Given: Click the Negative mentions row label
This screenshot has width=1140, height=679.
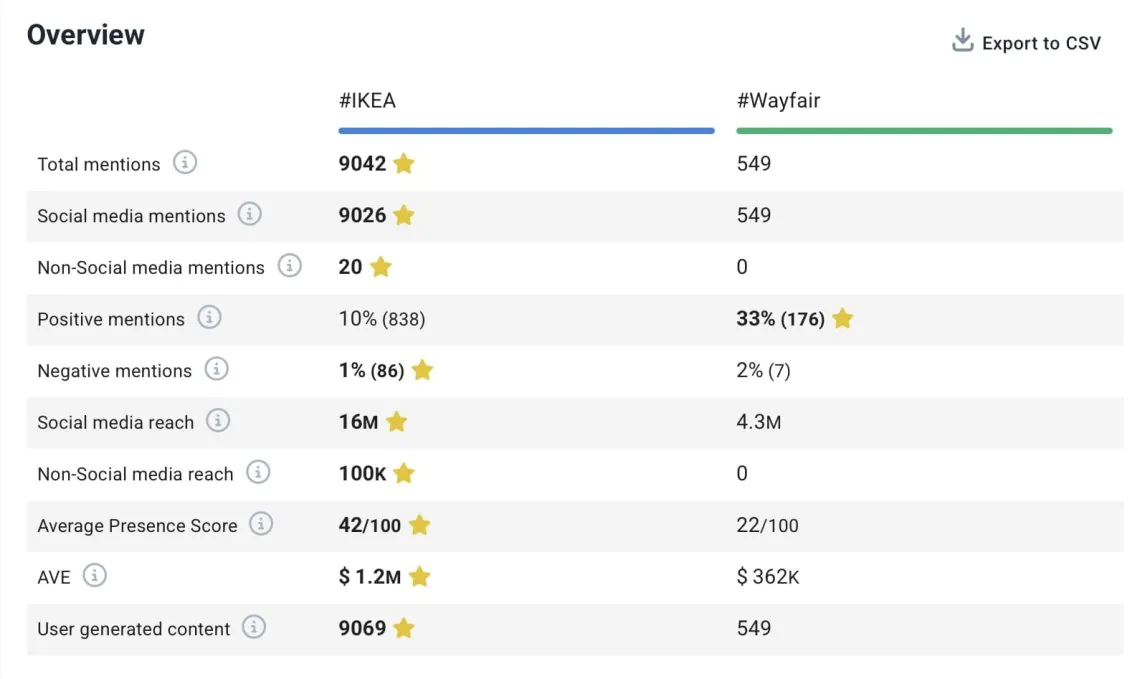Looking at the screenshot, I should click(x=115, y=371).
